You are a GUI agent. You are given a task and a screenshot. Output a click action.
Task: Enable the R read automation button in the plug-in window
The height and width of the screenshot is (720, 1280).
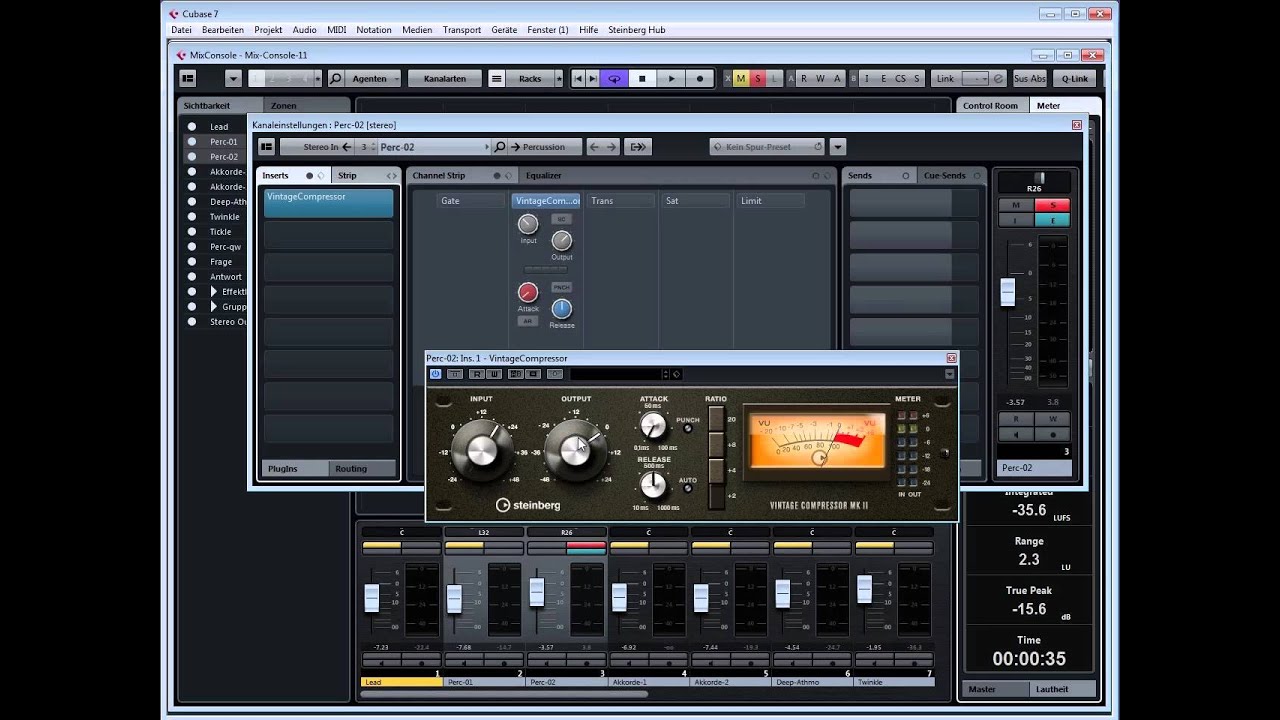coord(477,374)
